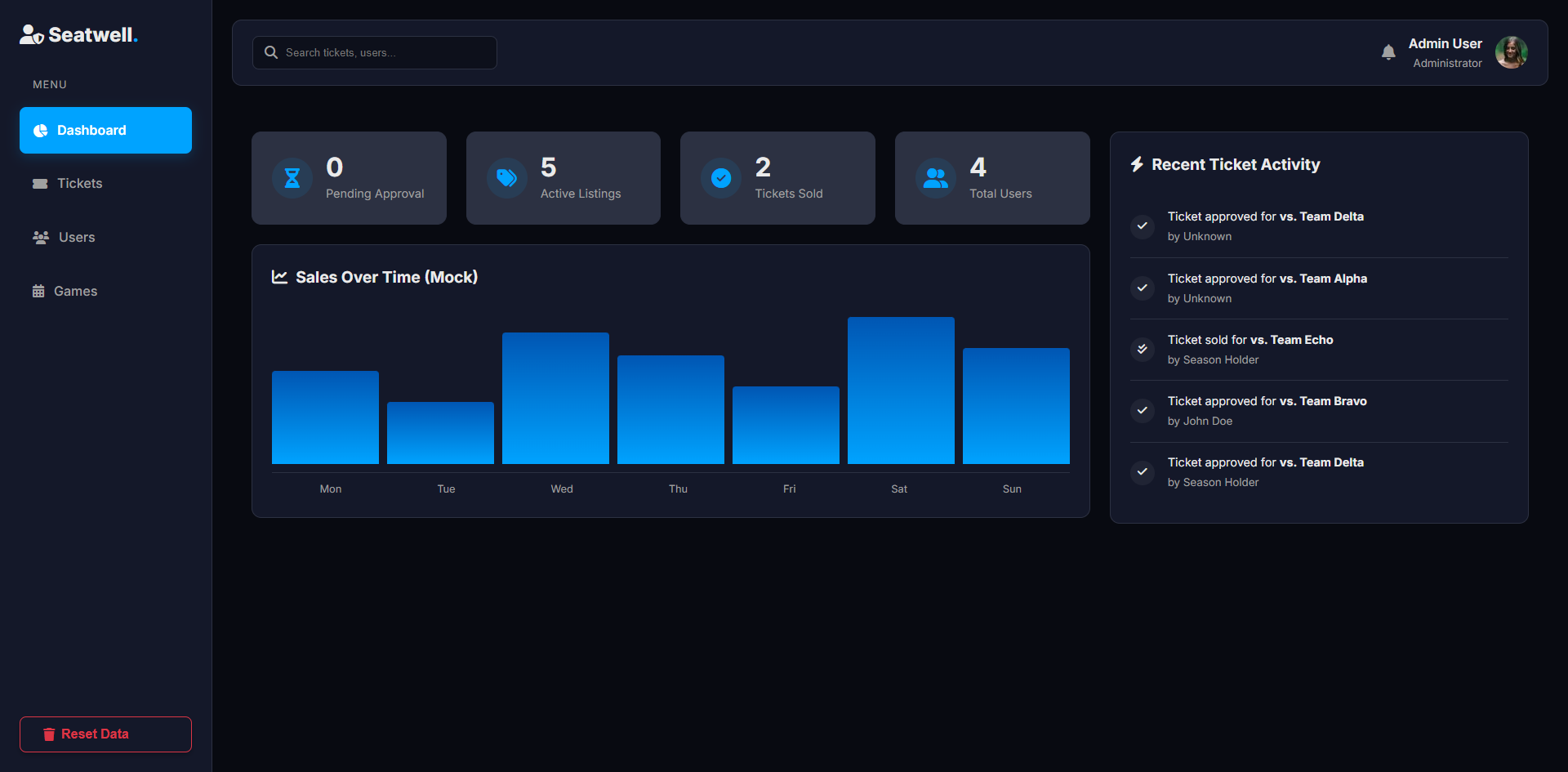Open the Admin User avatar picture
Screen dimensions: 1568x772
[1512, 52]
